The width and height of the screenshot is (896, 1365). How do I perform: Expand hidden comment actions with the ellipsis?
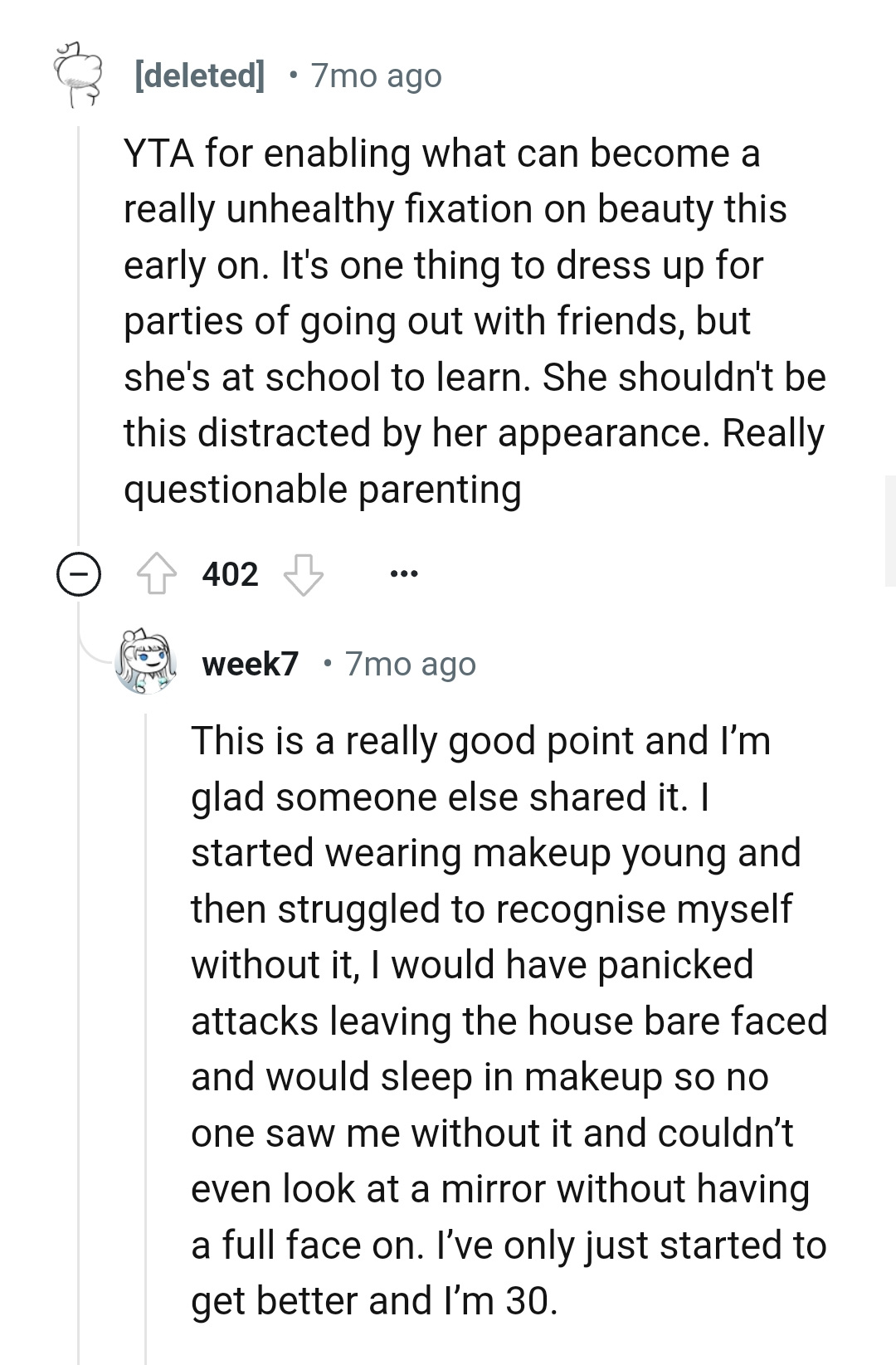tap(406, 573)
